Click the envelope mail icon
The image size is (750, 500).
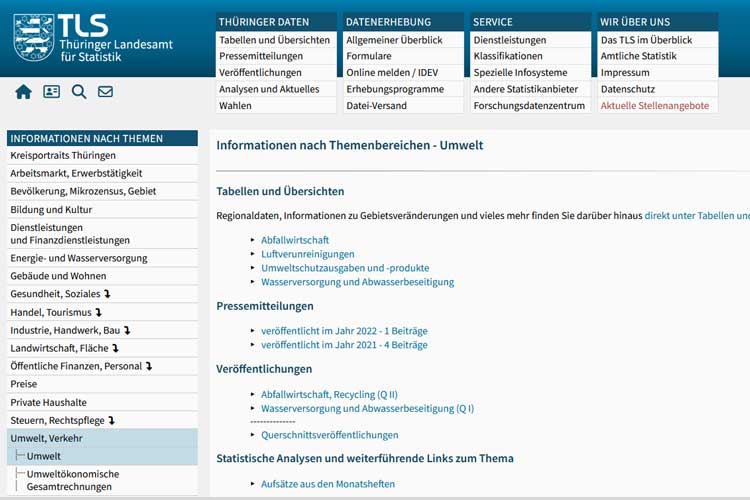click(105, 91)
